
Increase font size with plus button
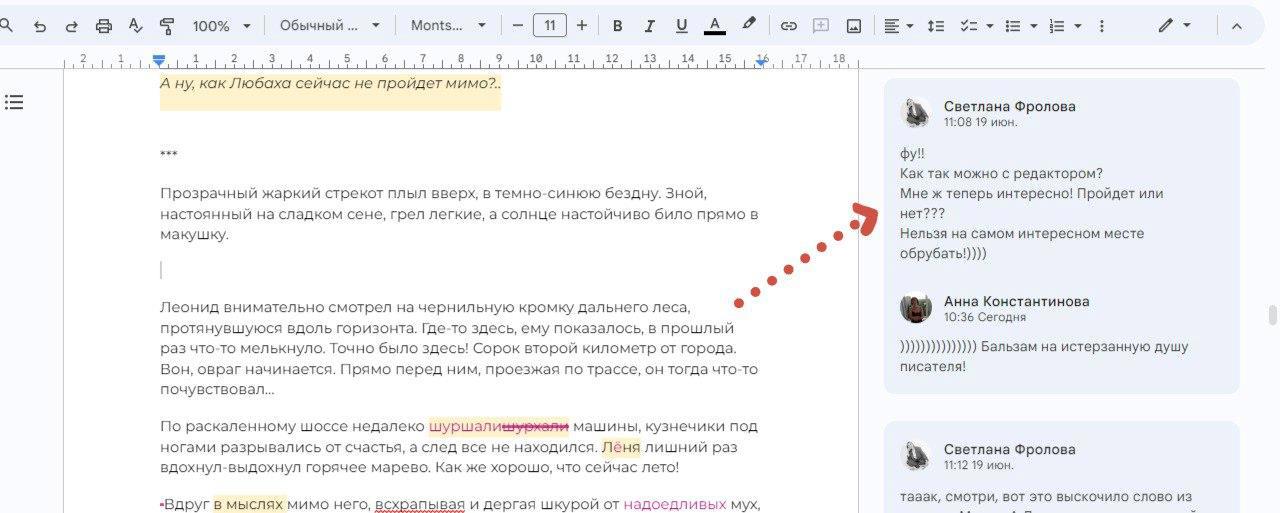(582, 26)
